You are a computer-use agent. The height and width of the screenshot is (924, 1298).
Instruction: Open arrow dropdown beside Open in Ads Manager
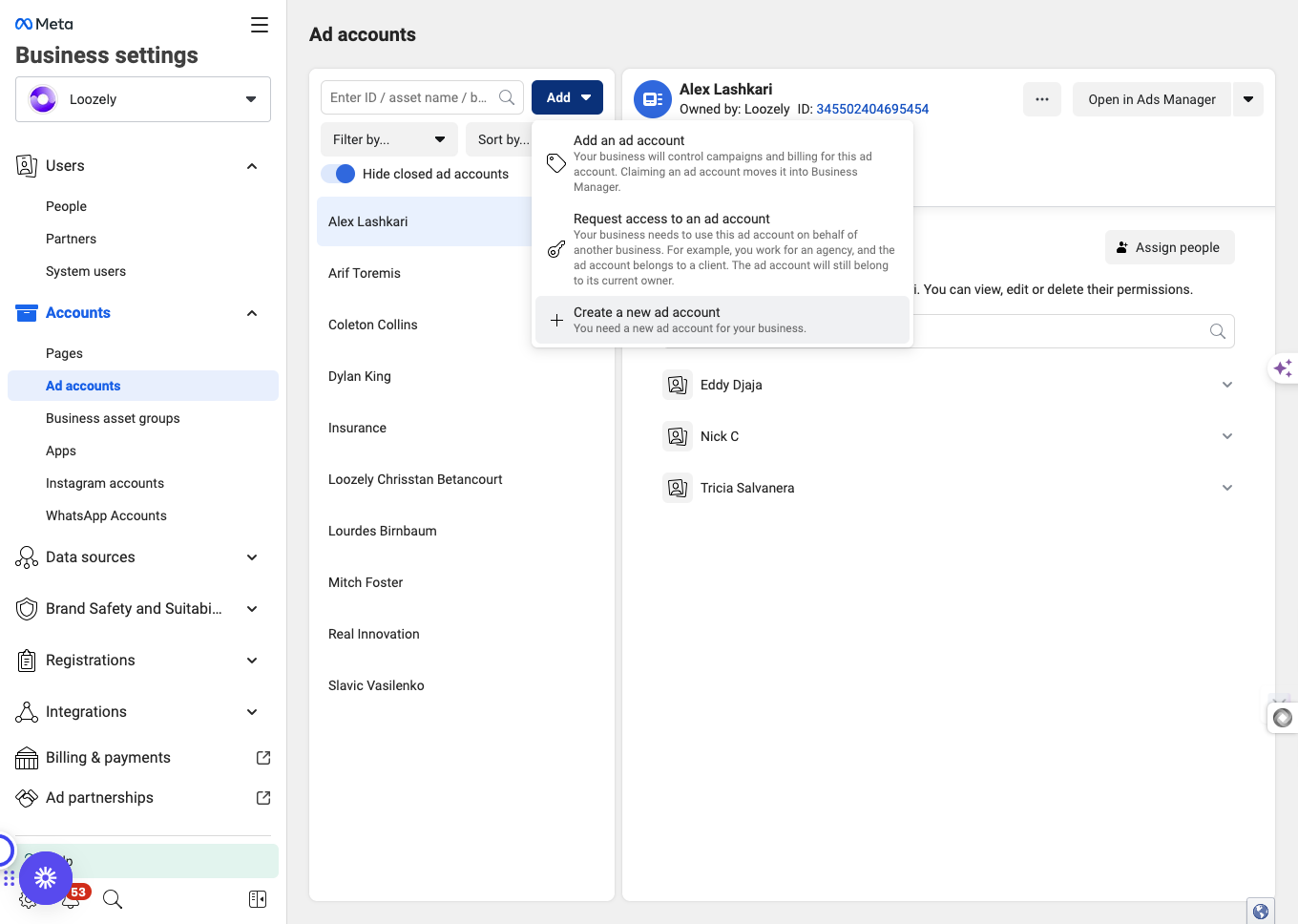click(x=1248, y=99)
